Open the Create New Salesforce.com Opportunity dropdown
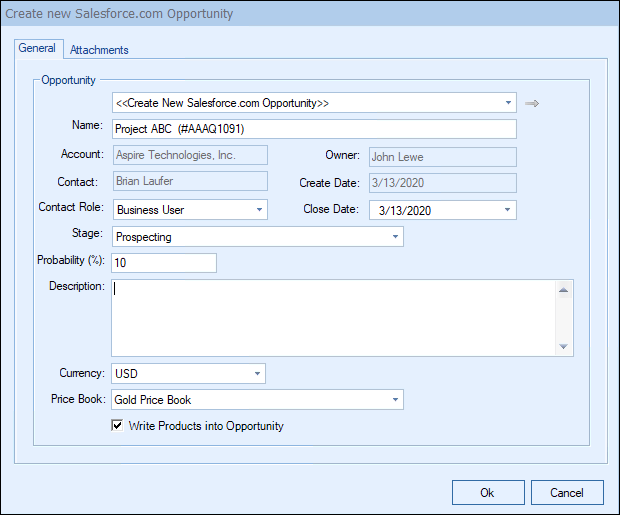This screenshot has width=620, height=515. [x=508, y=103]
